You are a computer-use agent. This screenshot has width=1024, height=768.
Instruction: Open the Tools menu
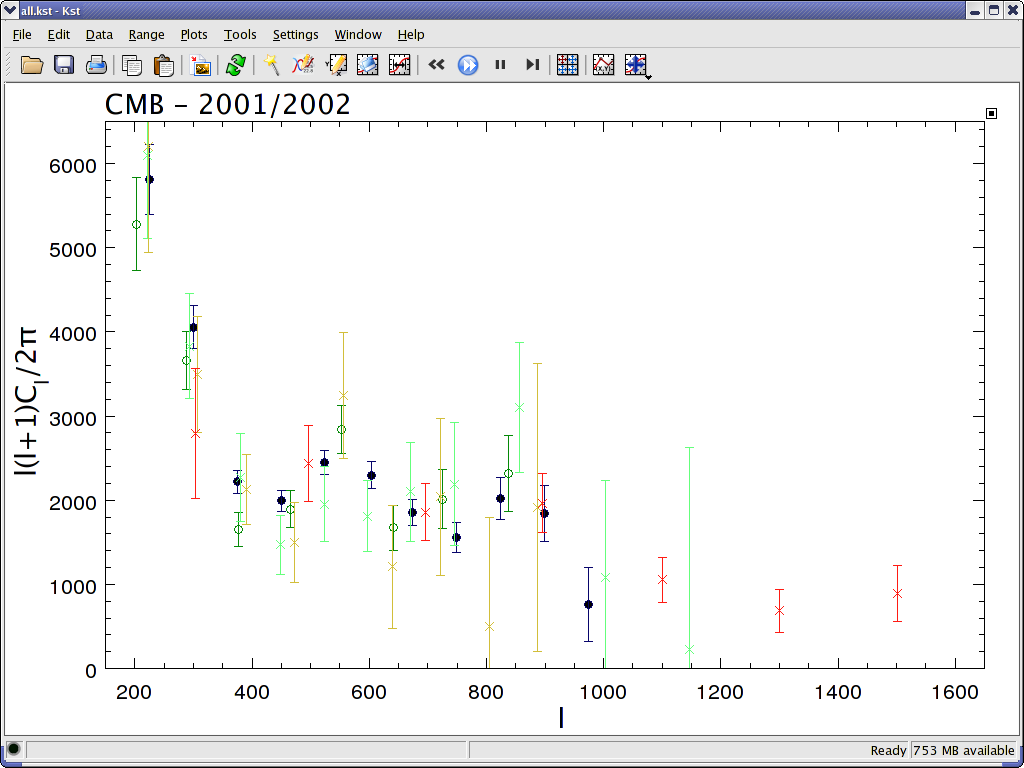240,35
